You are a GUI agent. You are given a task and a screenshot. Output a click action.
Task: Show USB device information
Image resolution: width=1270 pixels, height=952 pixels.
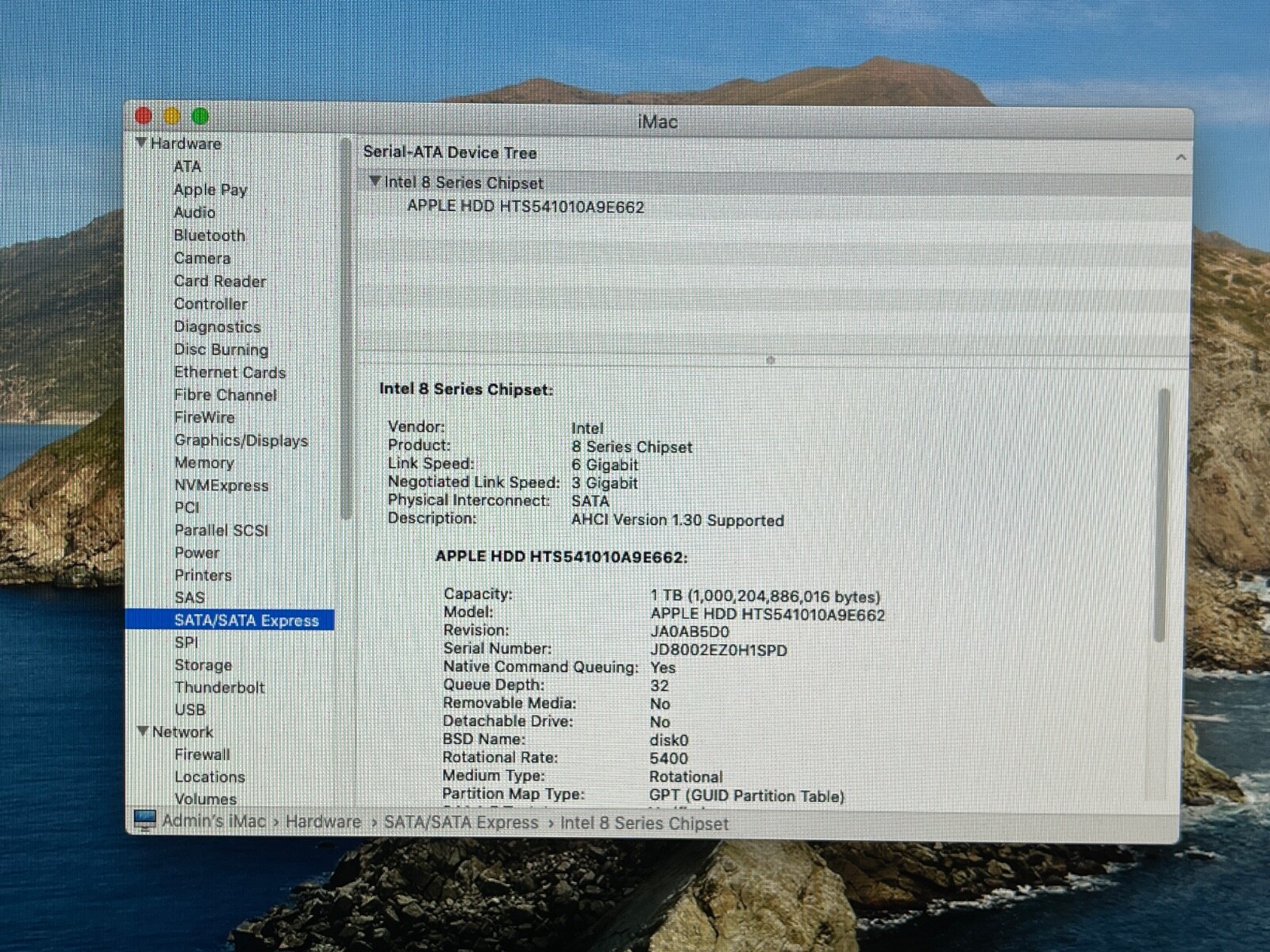click(x=190, y=709)
